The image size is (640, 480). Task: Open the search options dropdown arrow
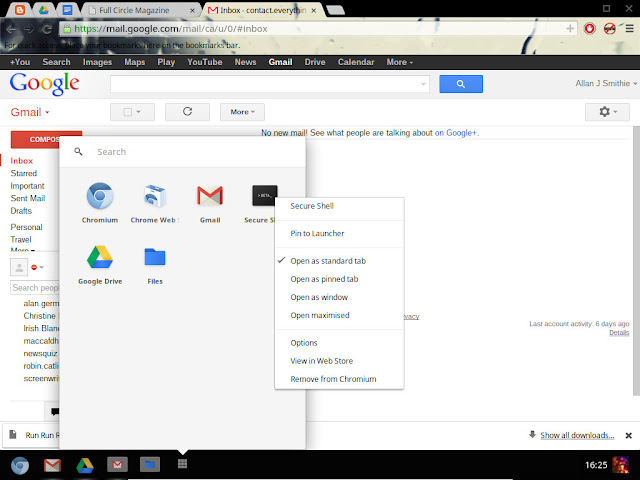tap(423, 84)
